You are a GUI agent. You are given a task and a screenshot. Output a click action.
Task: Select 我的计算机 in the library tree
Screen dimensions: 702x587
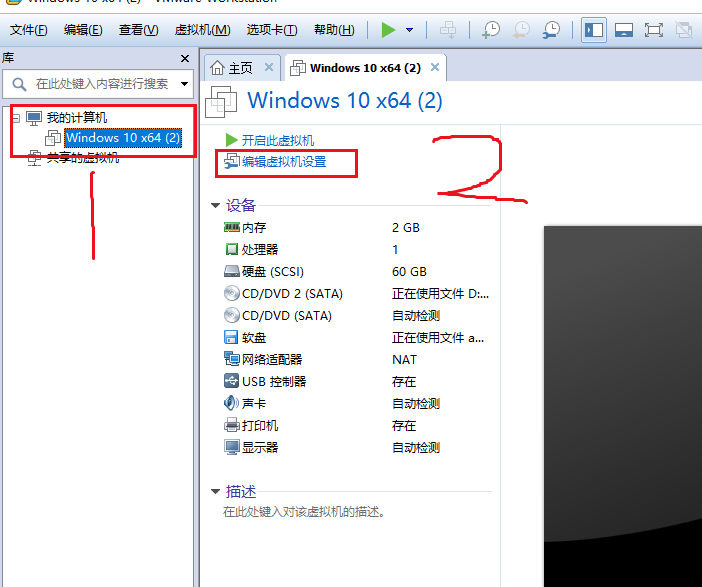tap(77, 118)
